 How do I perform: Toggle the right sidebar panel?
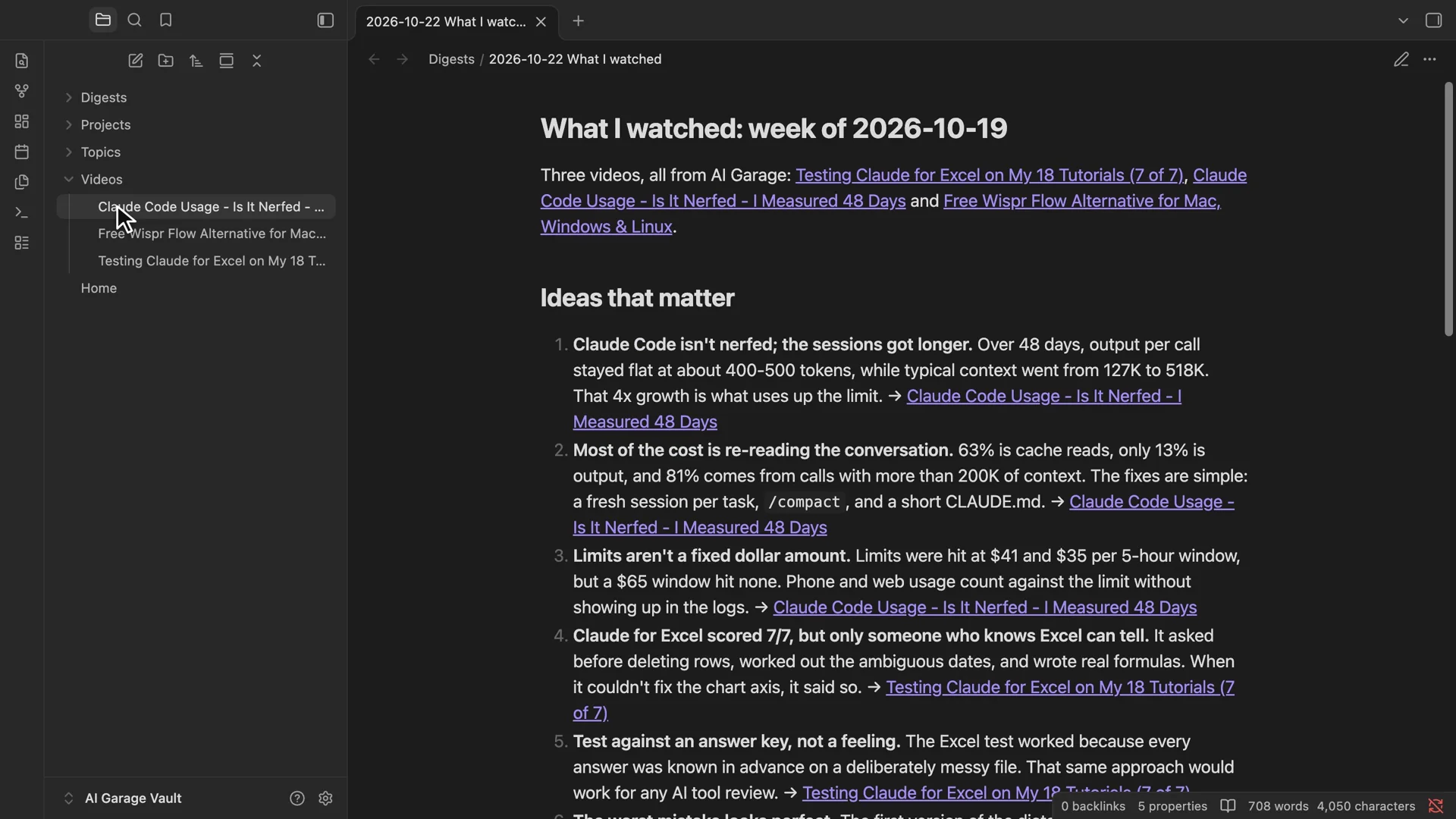1433,20
